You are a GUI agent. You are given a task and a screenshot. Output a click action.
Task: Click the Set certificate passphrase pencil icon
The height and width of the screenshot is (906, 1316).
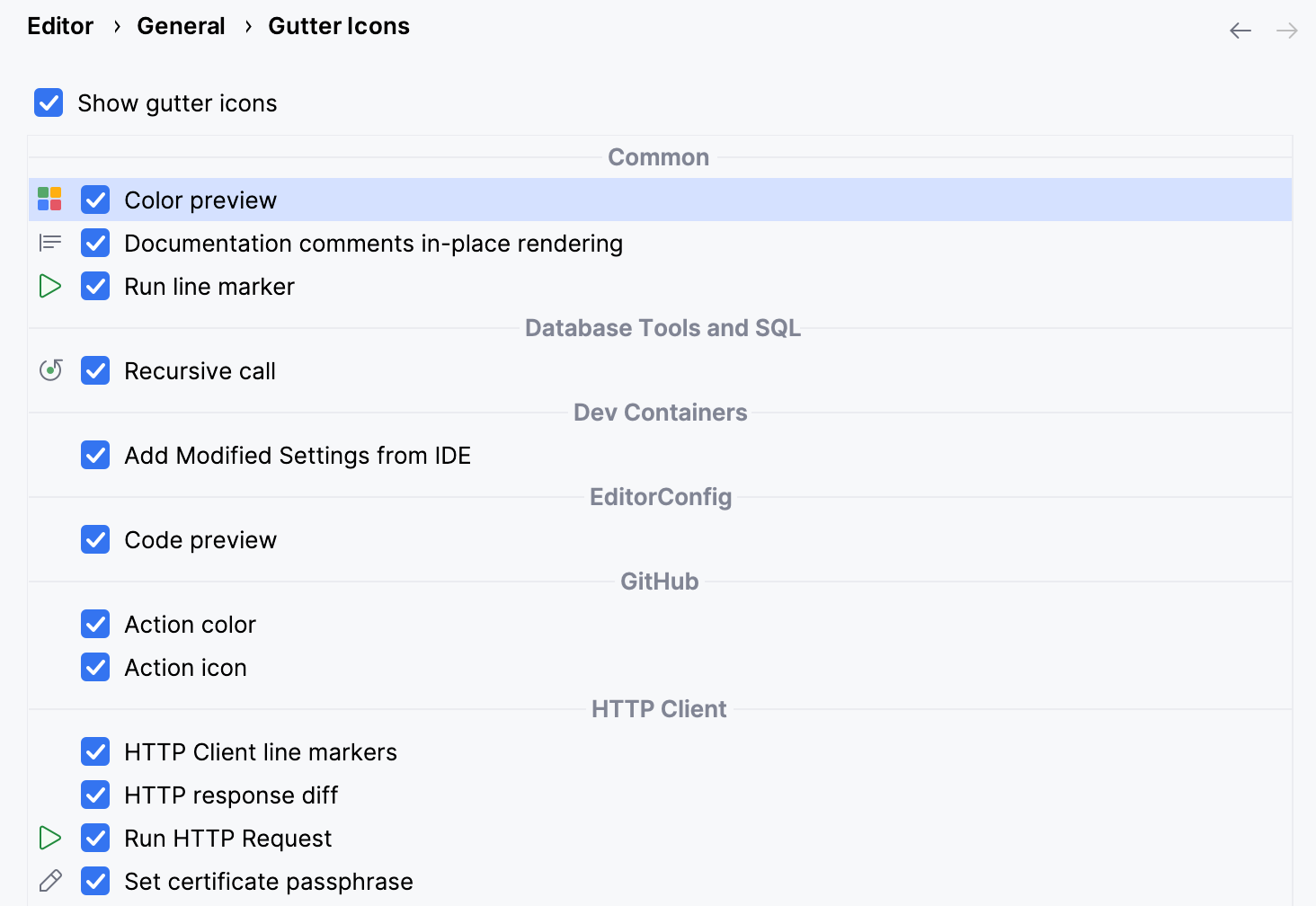pyautogui.click(x=50, y=881)
